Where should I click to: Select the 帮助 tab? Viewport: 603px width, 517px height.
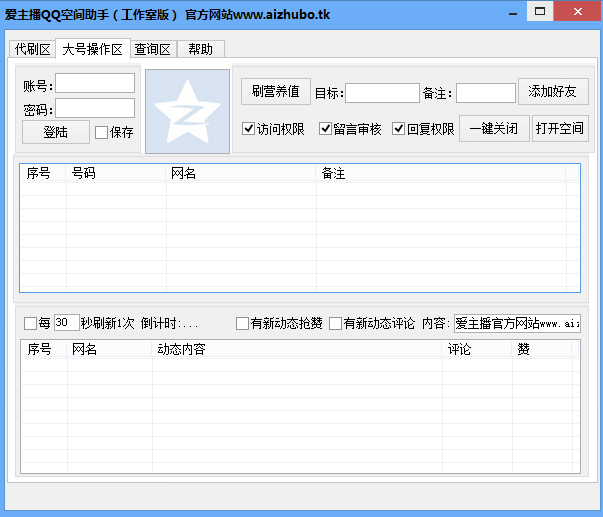click(201, 49)
